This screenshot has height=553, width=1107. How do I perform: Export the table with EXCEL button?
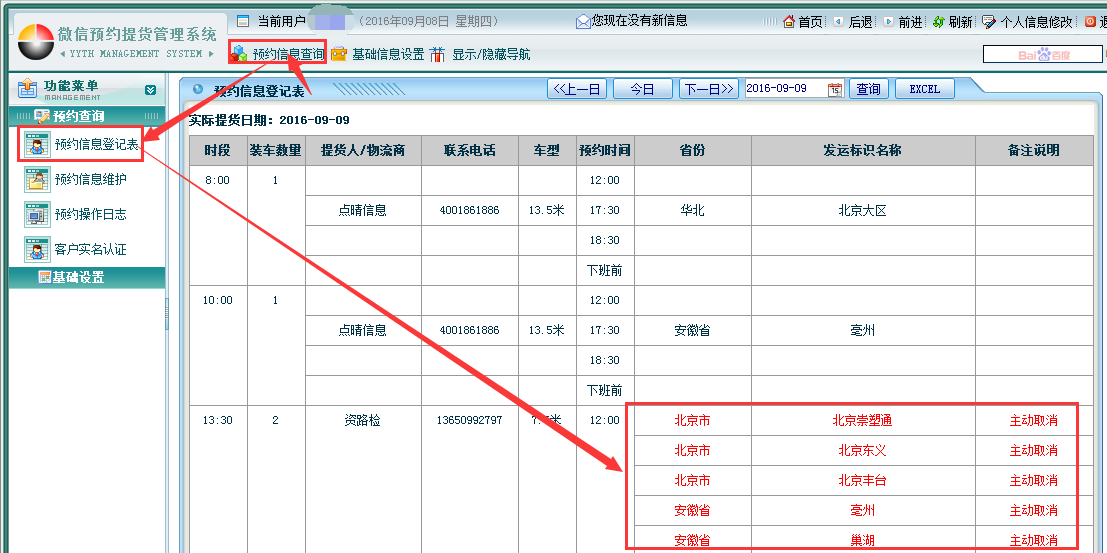tap(924, 89)
